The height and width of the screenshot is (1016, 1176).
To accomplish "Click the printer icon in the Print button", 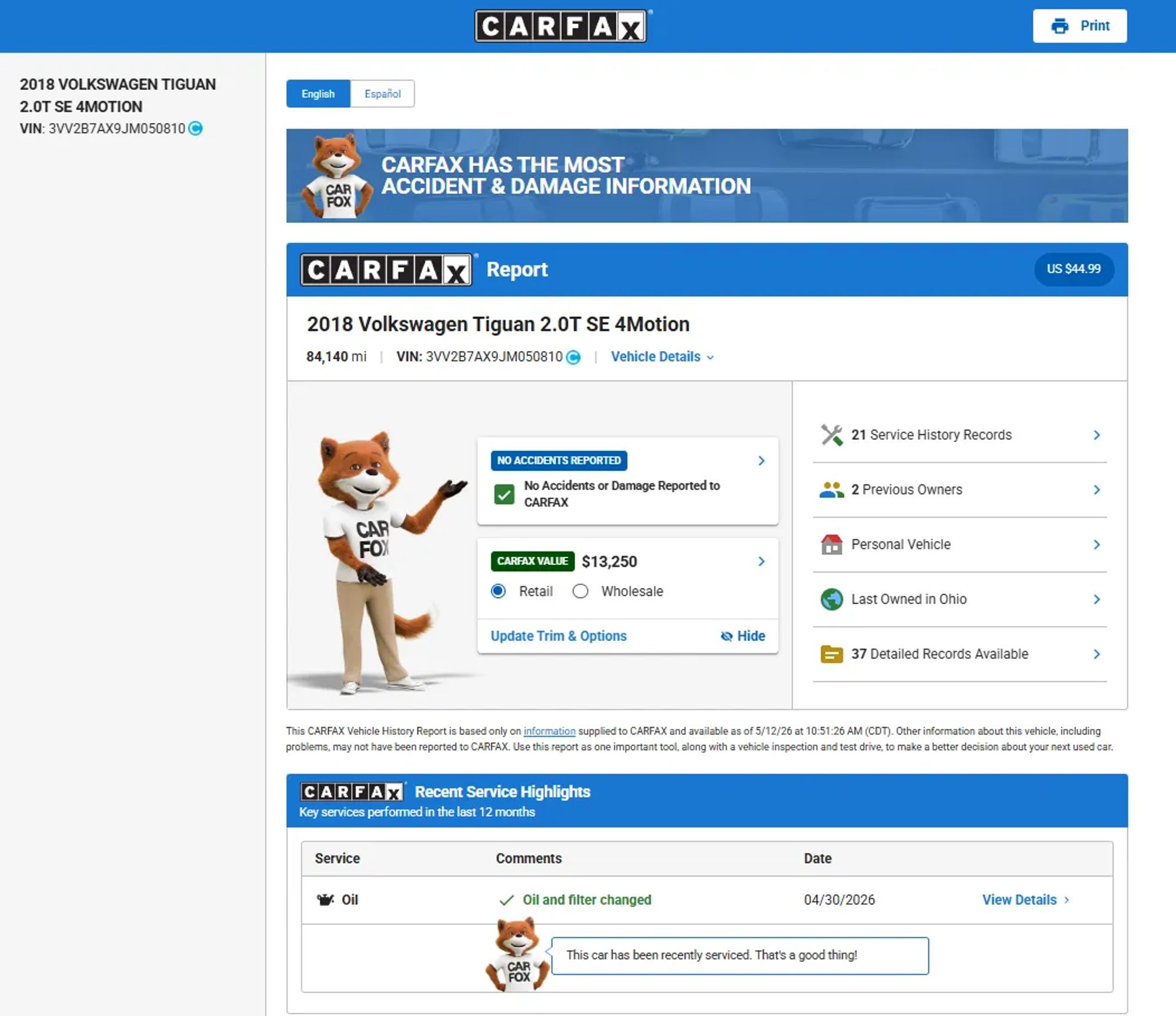I will [x=1060, y=26].
